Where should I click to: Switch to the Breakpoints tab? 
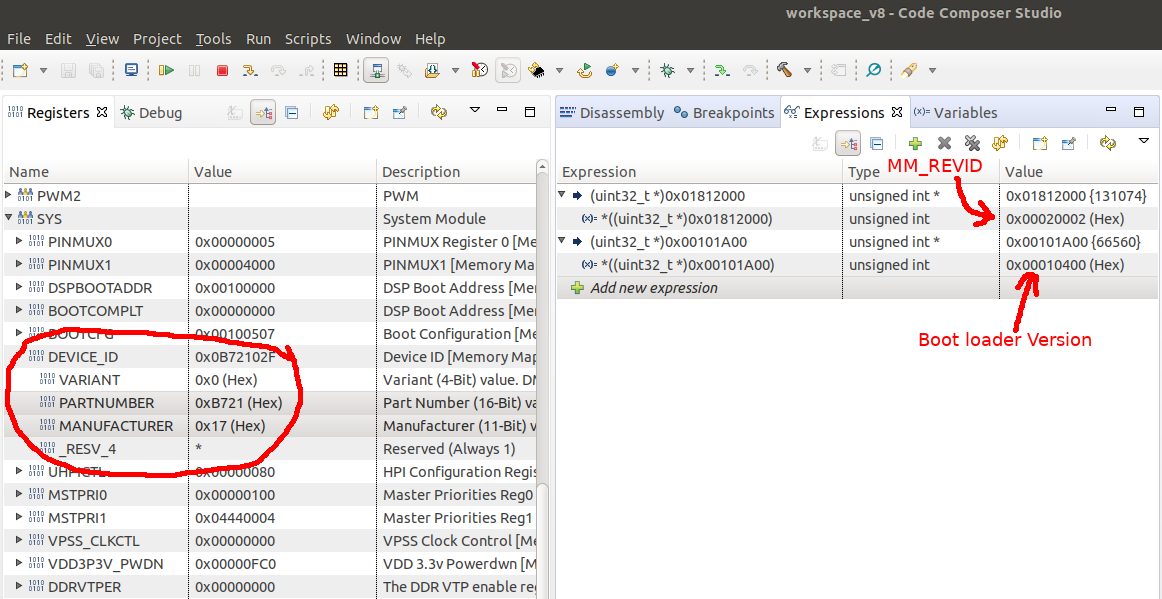[724, 113]
